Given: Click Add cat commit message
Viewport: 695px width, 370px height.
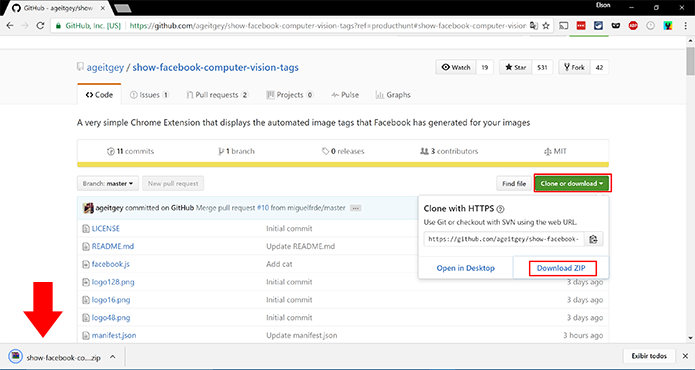Looking at the screenshot, I should tap(279, 264).
